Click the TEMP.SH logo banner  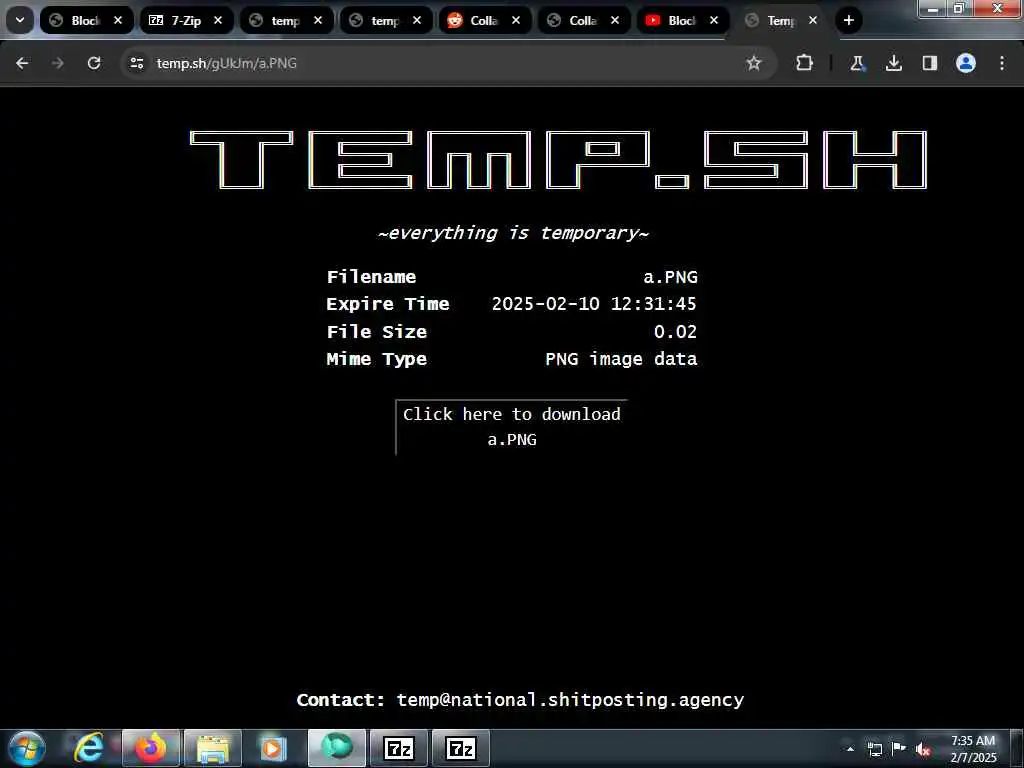point(558,160)
